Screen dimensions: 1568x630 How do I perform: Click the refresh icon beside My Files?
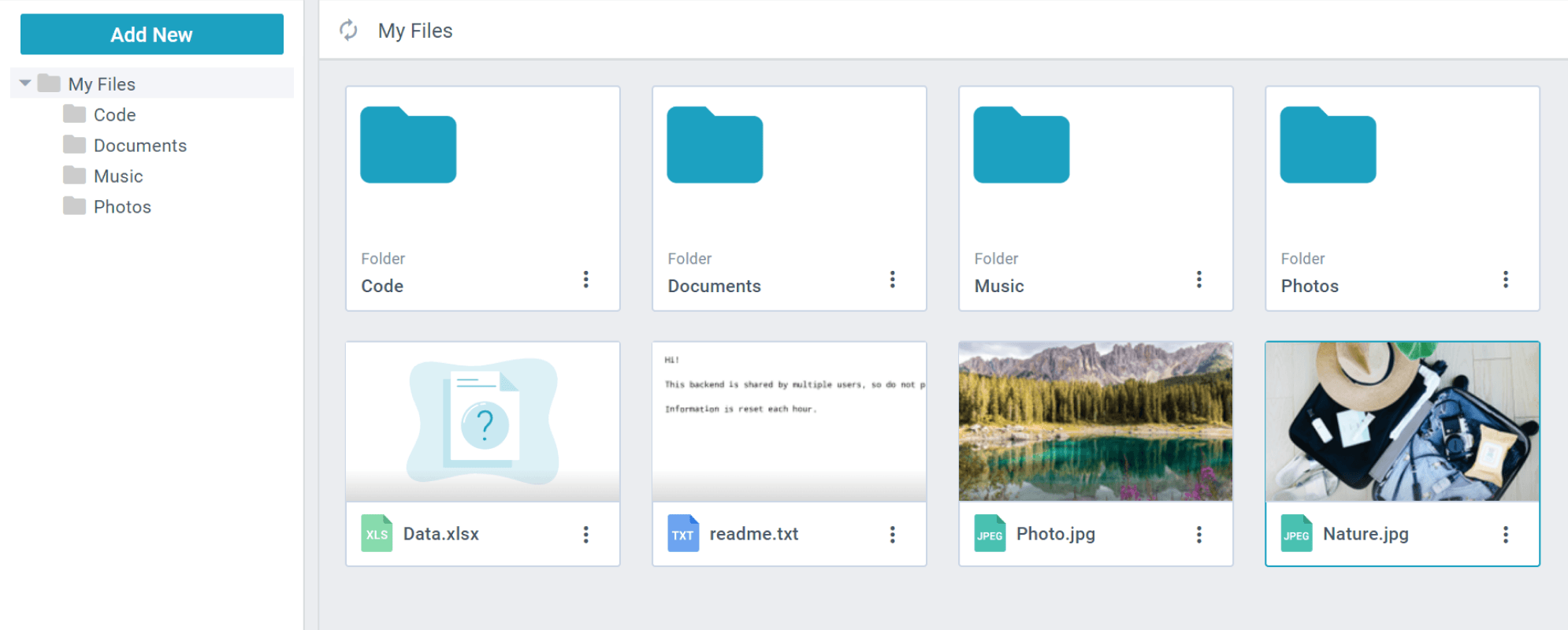(x=348, y=31)
